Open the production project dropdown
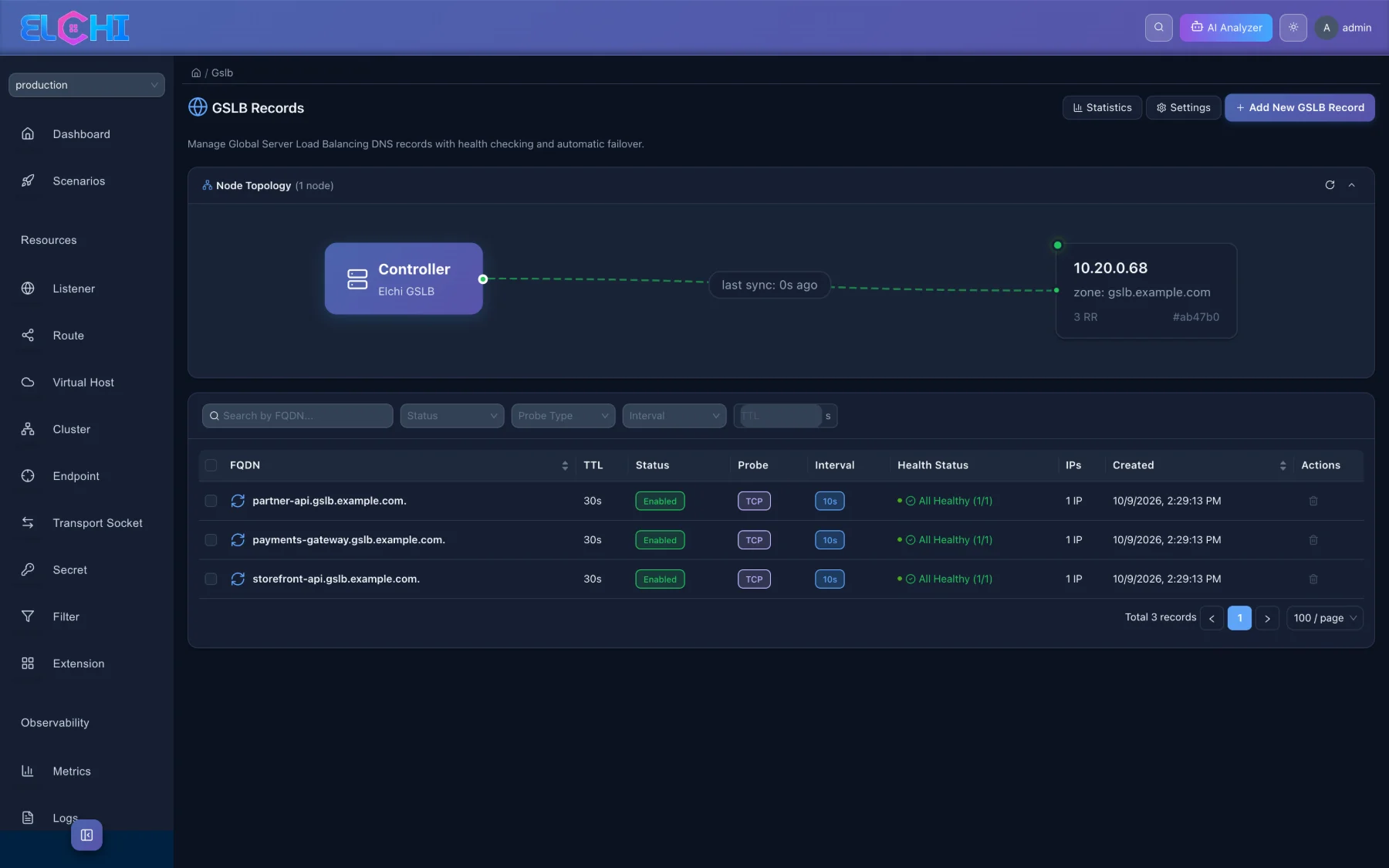The height and width of the screenshot is (868, 1389). coord(86,85)
